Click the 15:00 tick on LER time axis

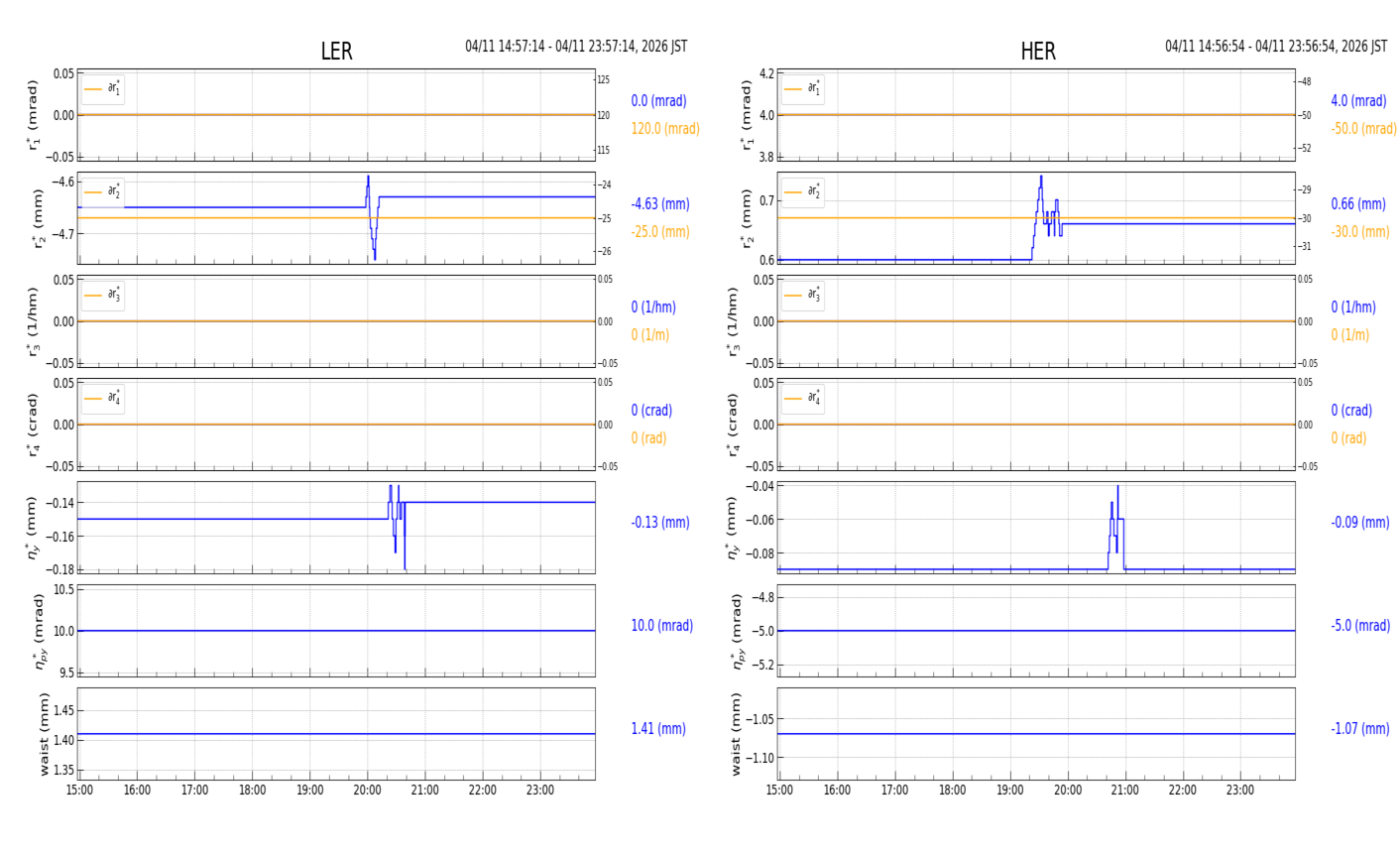pyautogui.click(x=79, y=791)
